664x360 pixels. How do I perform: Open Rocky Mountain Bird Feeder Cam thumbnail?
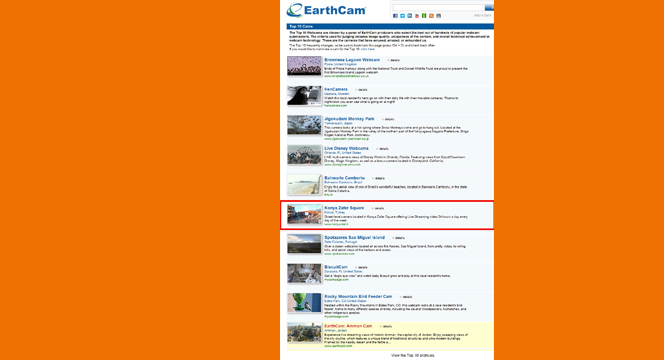304,303
